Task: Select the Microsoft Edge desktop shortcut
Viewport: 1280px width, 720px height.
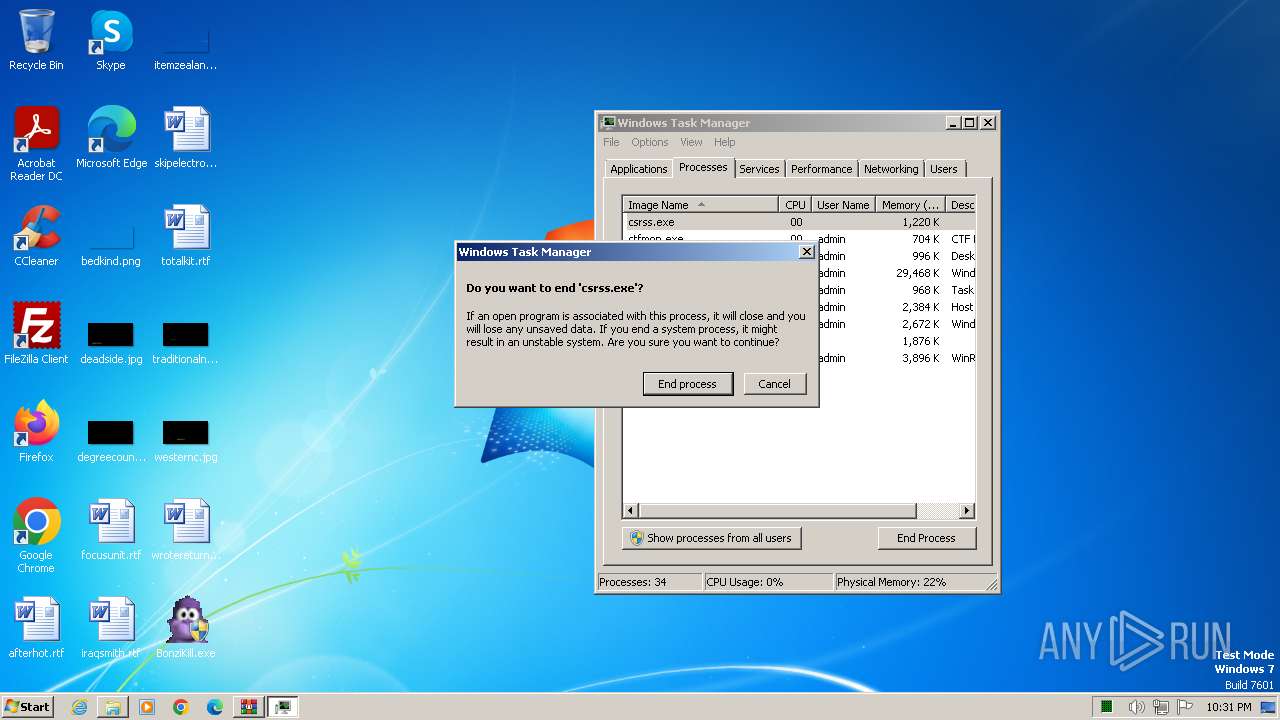Action: [x=111, y=138]
